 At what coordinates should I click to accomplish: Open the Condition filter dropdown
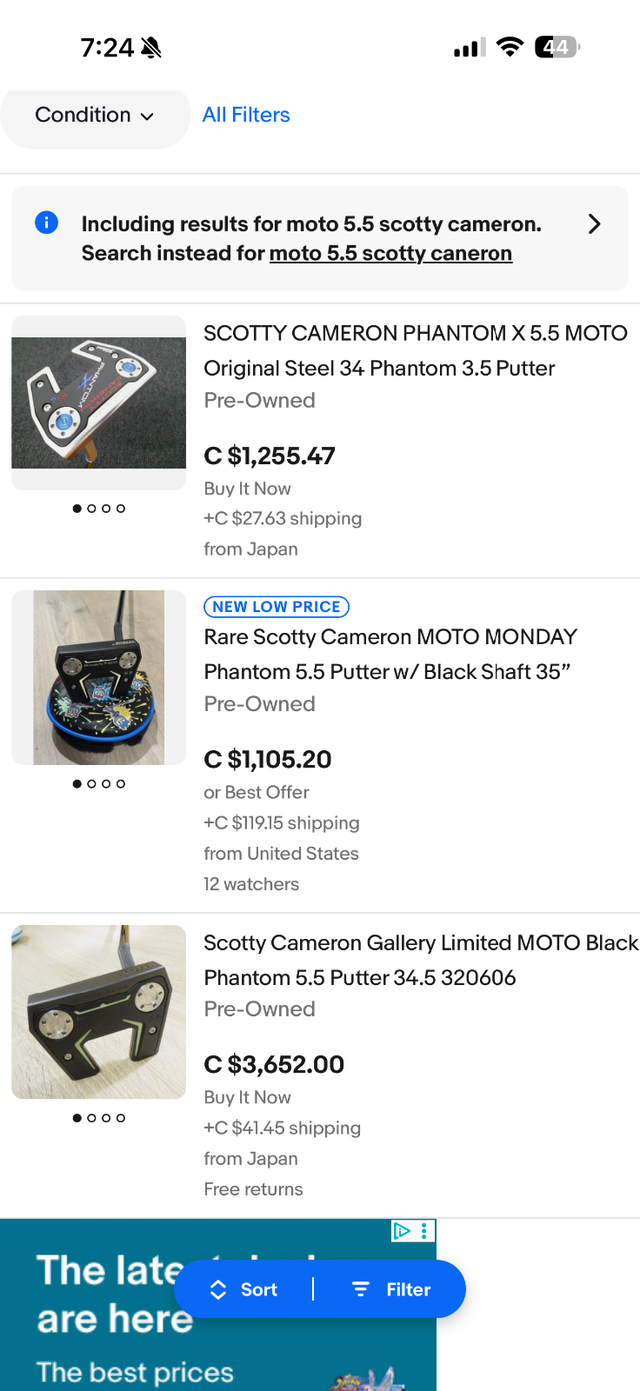coord(94,115)
